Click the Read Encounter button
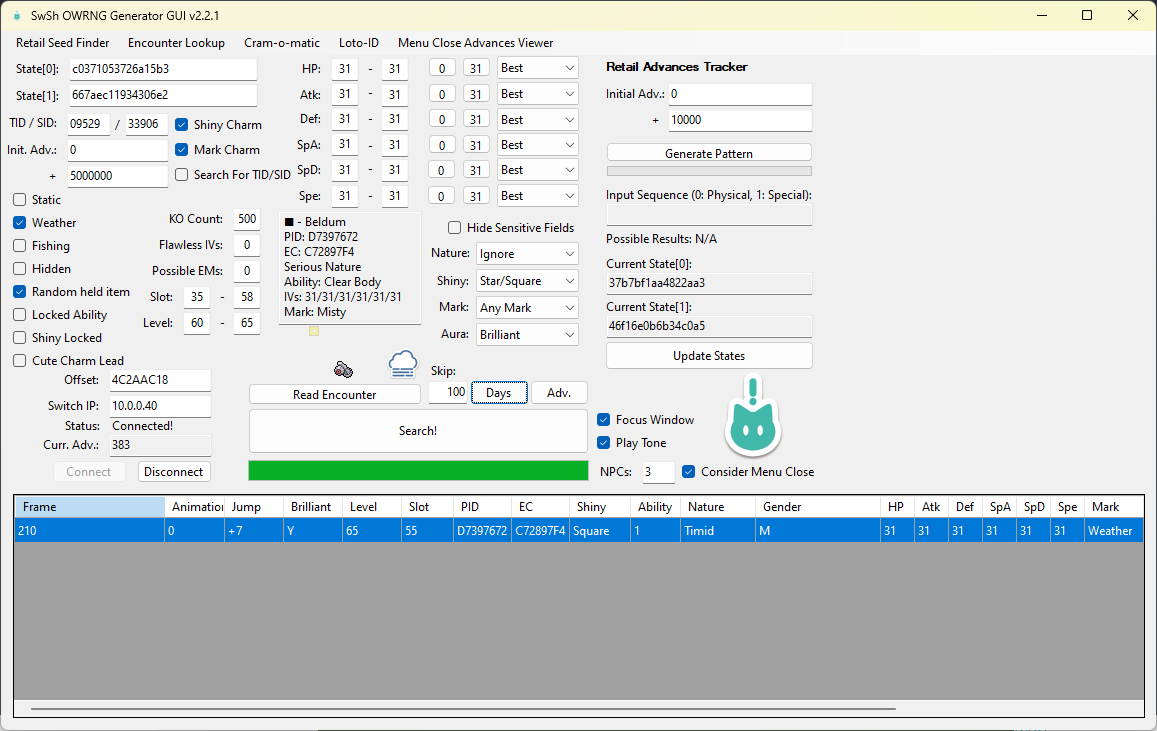1157x731 pixels. click(x=334, y=395)
